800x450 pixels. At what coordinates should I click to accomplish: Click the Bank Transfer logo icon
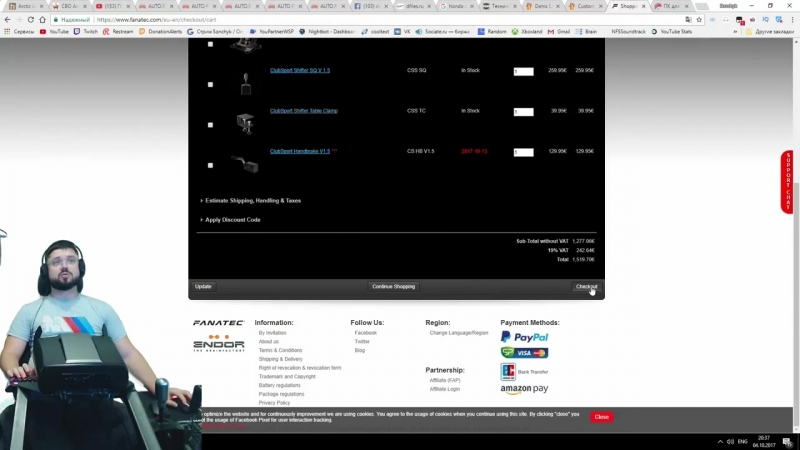(508, 371)
